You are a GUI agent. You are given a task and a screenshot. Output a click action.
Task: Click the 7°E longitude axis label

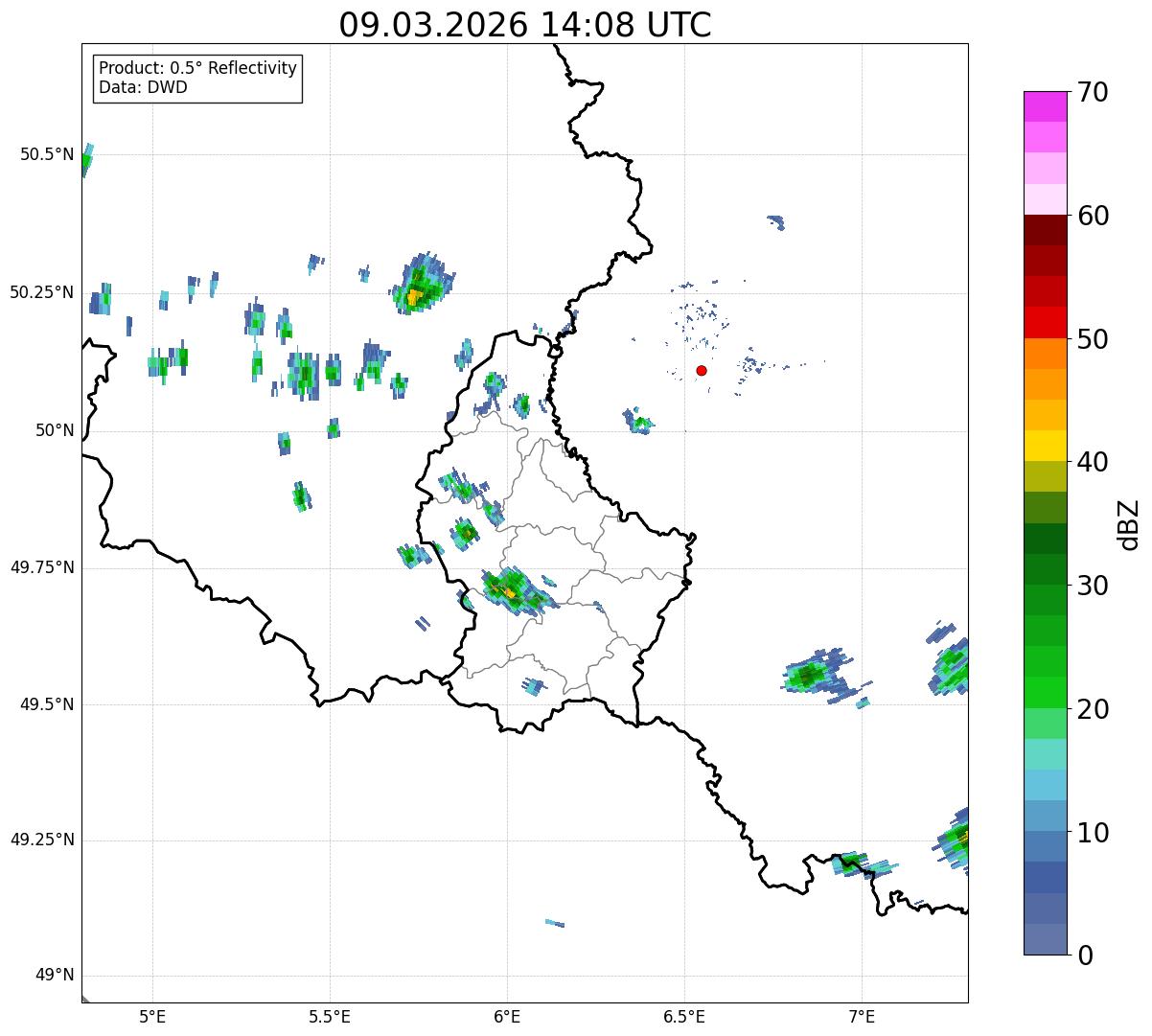(862, 1016)
